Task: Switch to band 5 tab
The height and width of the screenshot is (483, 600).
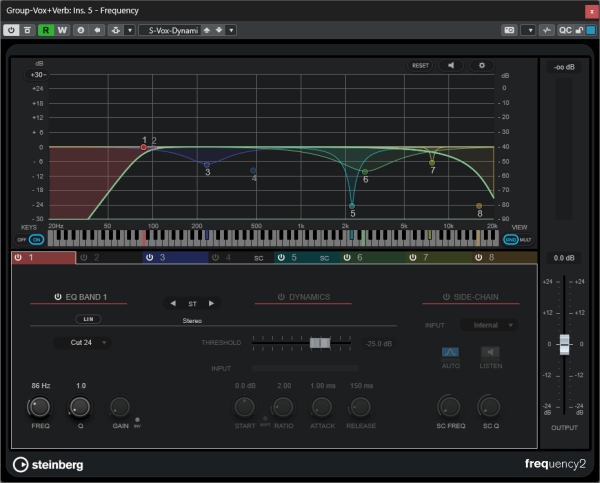Action: click(x=307, y=258)
